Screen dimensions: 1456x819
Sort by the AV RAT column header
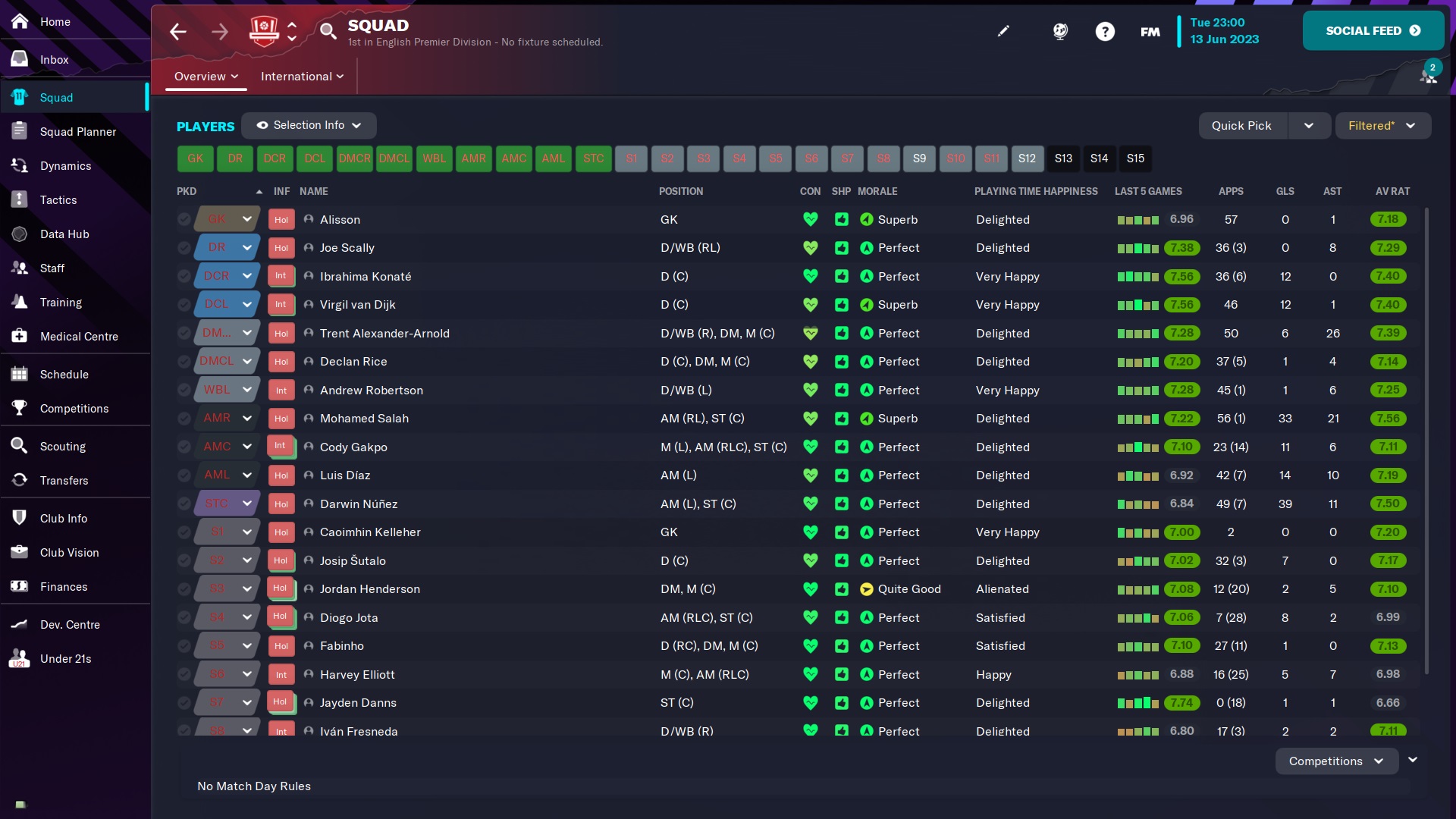click(1392, 192)
